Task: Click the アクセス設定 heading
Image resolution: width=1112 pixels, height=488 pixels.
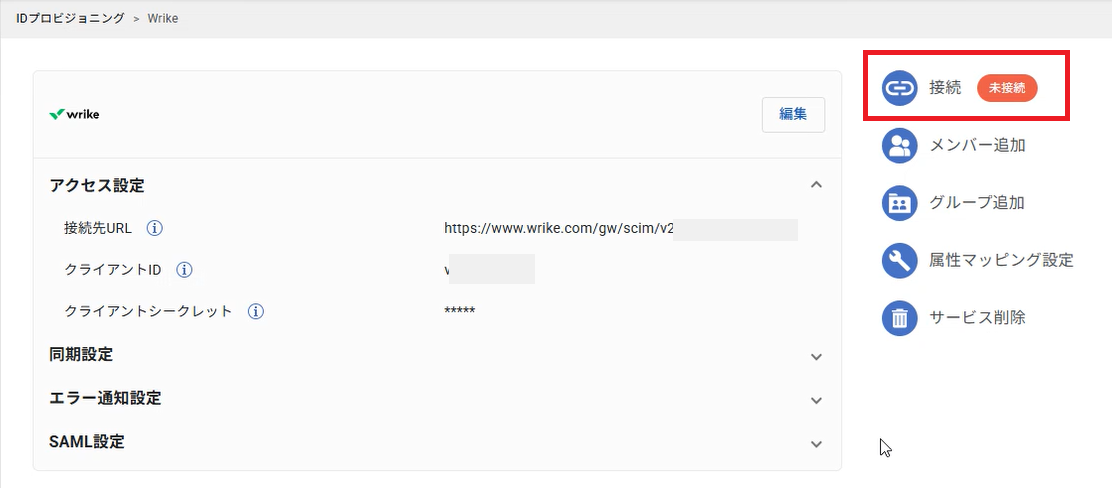Action: pos(97,186)
